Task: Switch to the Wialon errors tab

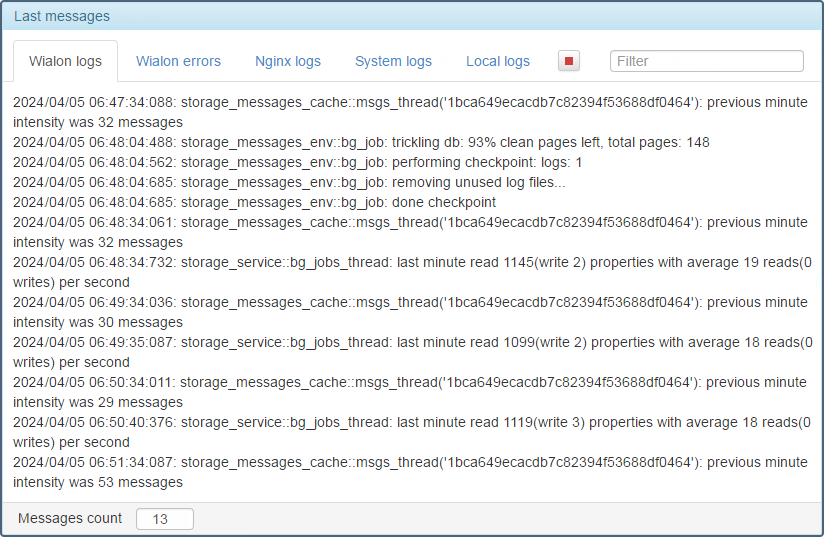Action: (178, 61)
